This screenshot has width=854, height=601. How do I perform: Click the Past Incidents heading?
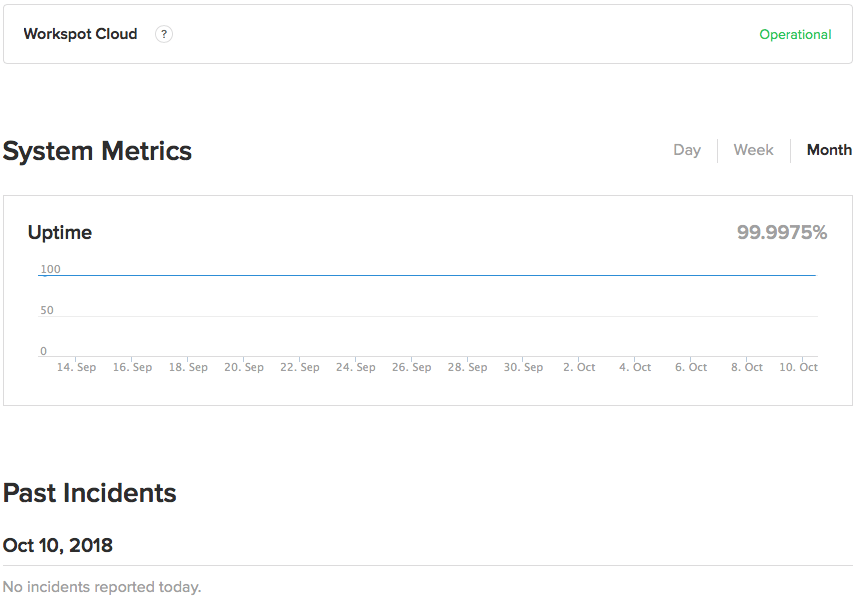90,493
